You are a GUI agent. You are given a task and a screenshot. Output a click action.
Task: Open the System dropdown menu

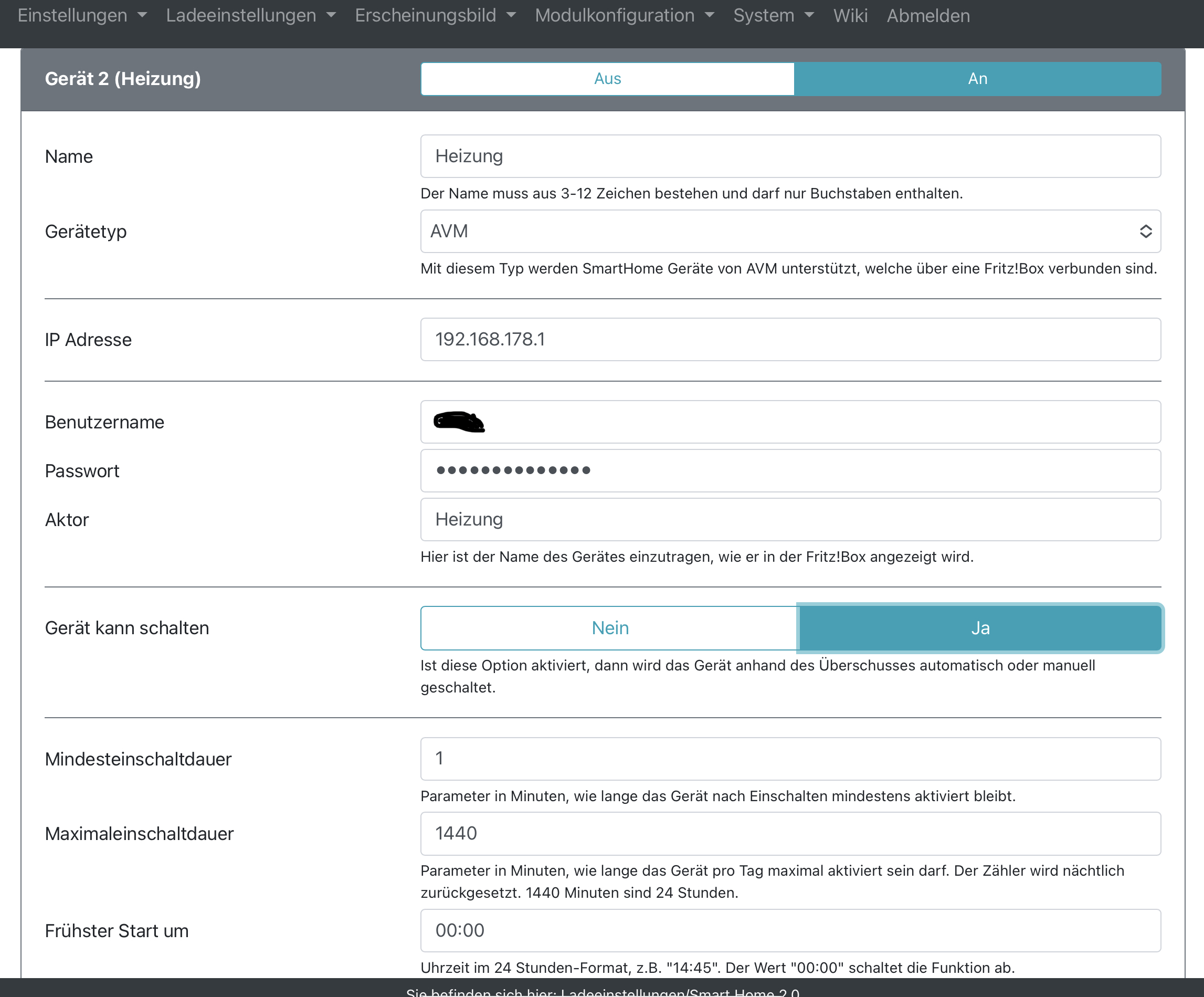click(773, 16)
